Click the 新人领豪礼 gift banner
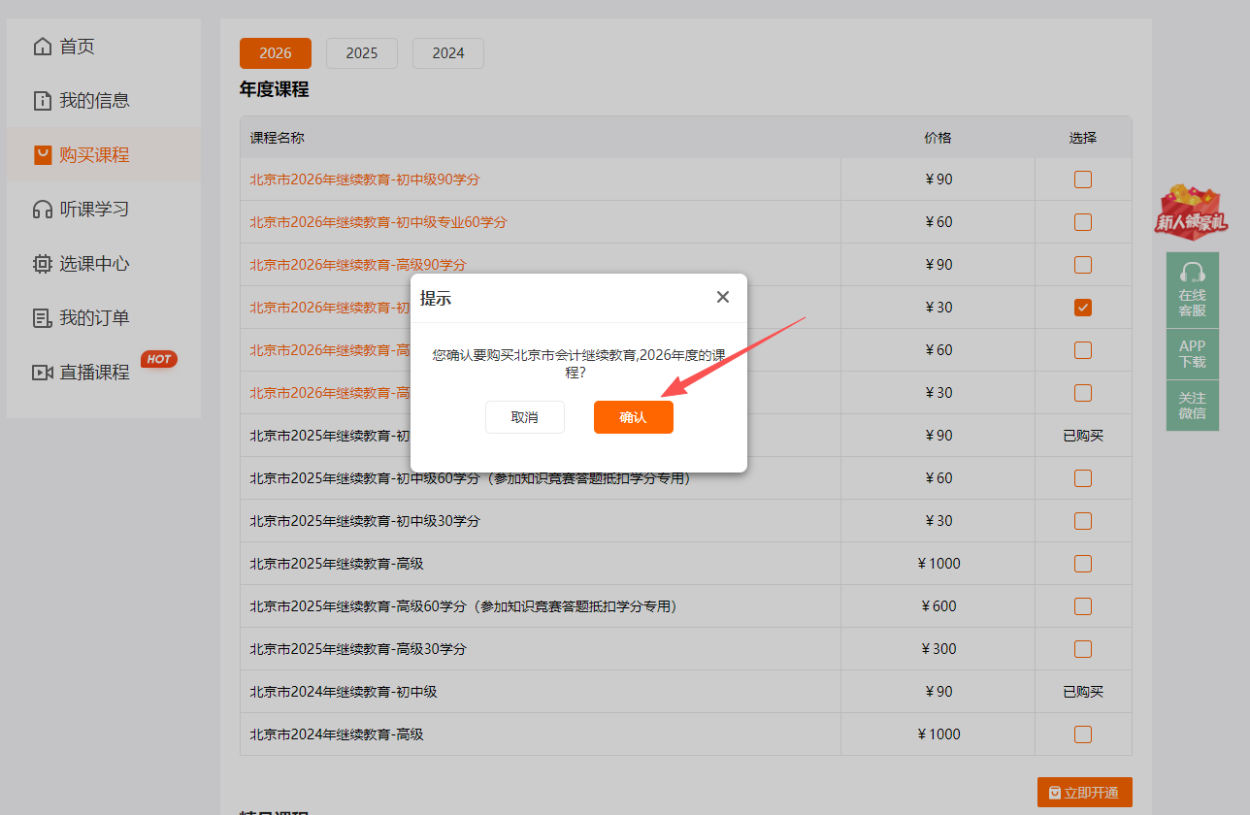This screenshot has width=1250, height=815. coord(1191,212)
